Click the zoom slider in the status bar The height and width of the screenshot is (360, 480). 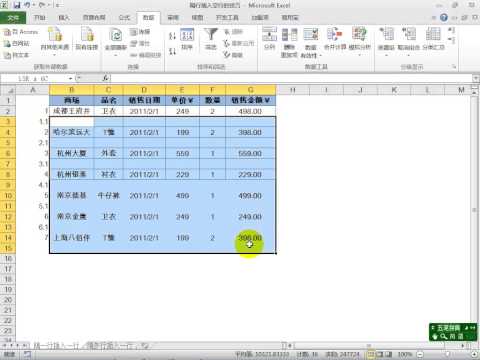(x=447, y=354)
